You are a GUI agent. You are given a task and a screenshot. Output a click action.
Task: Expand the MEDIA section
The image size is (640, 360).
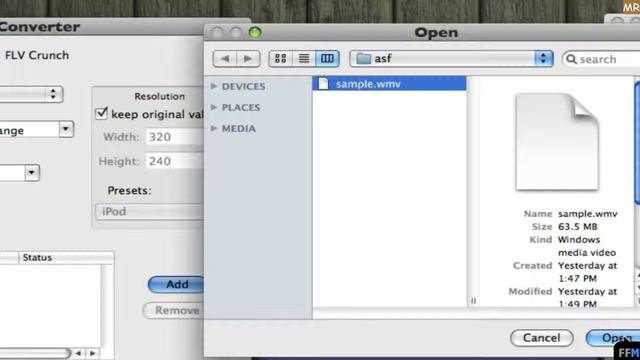point(214,129)
